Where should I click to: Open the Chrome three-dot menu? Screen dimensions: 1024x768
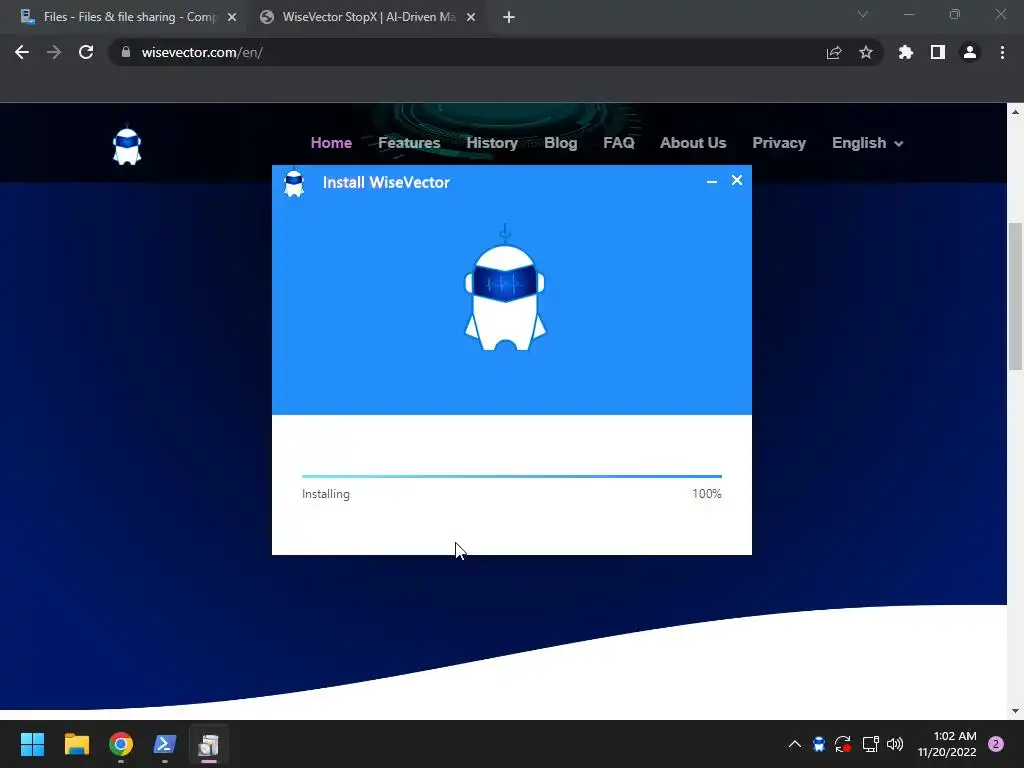(x=1002, y=52)
